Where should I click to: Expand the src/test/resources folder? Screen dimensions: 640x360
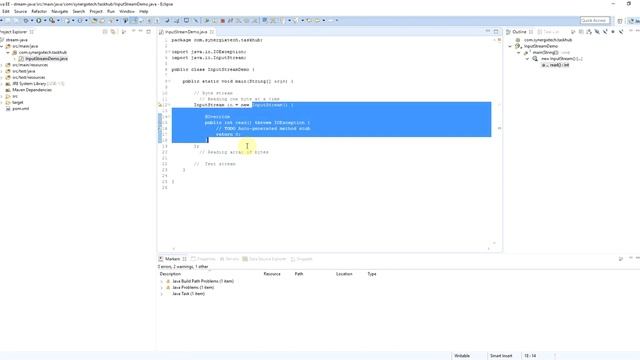(2, 78)
